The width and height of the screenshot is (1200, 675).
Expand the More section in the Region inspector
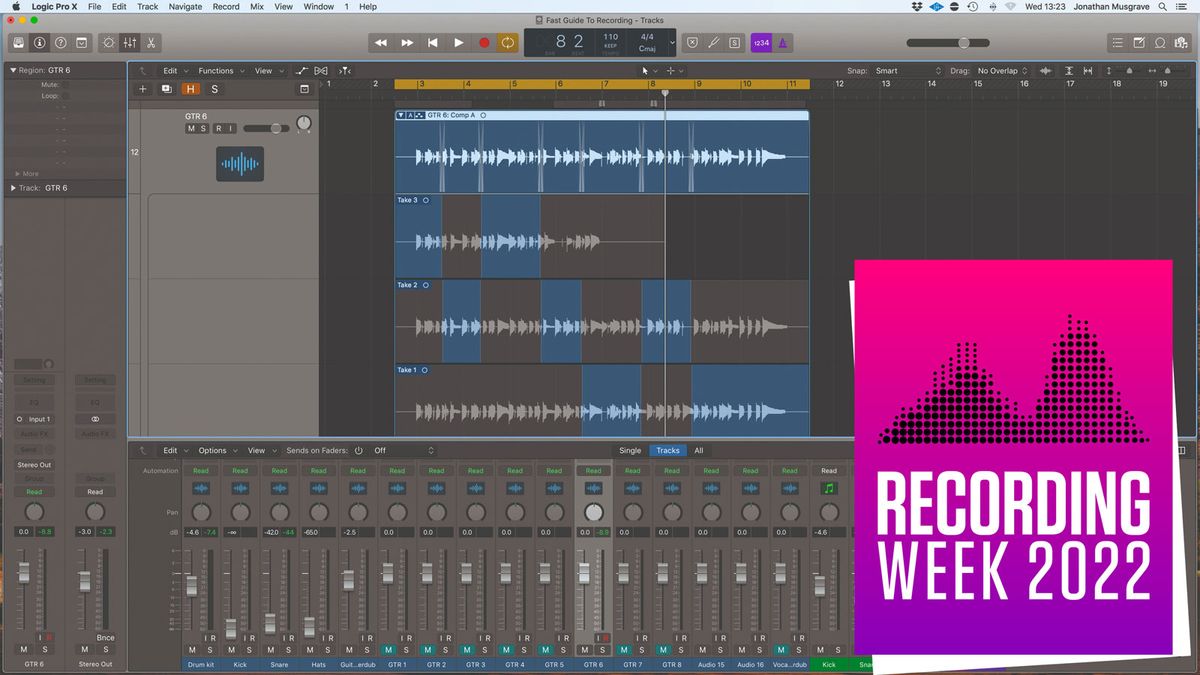coord(27,173)
